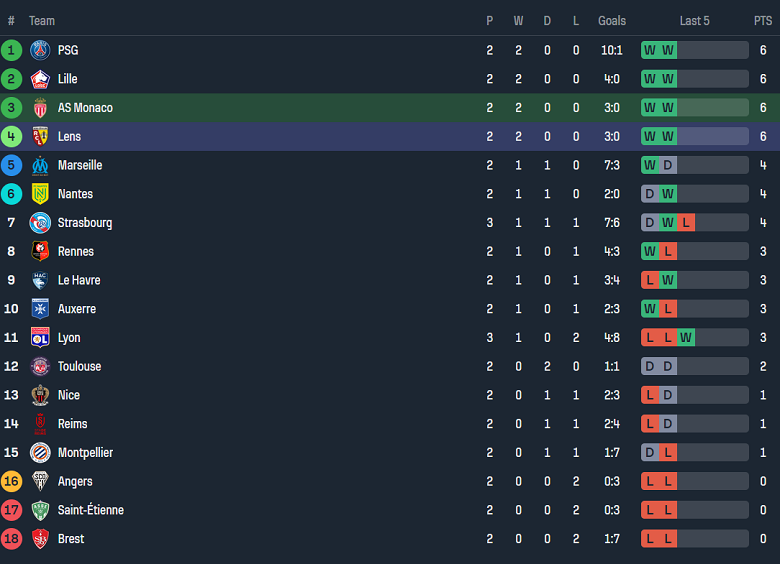780x564 pixels.
Task: Click the Last 5 column header
Action: [694, 21]
